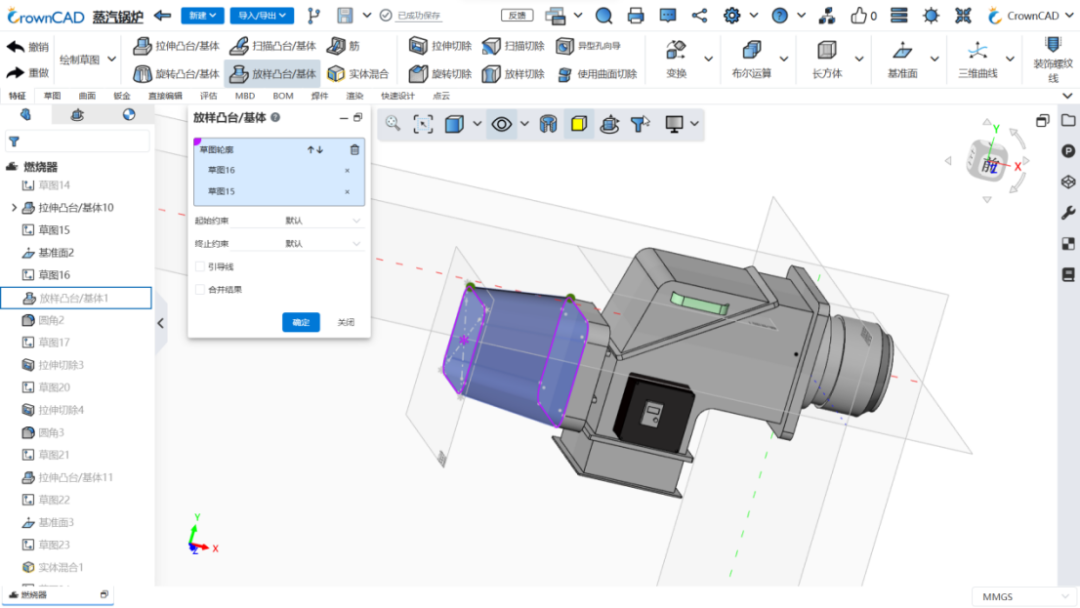Select the 旋转切除 revolve cut tool
The width and height of the screenshot is (1080, 608).
pyautogui.click(x=440, y=74)
